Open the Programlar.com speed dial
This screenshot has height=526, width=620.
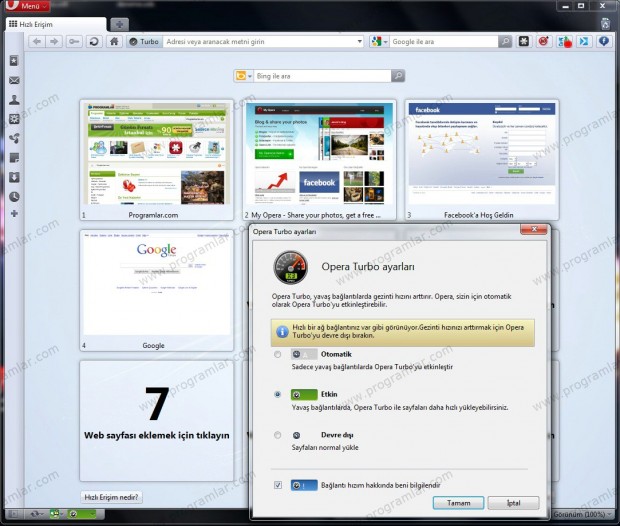coord(157,159)
